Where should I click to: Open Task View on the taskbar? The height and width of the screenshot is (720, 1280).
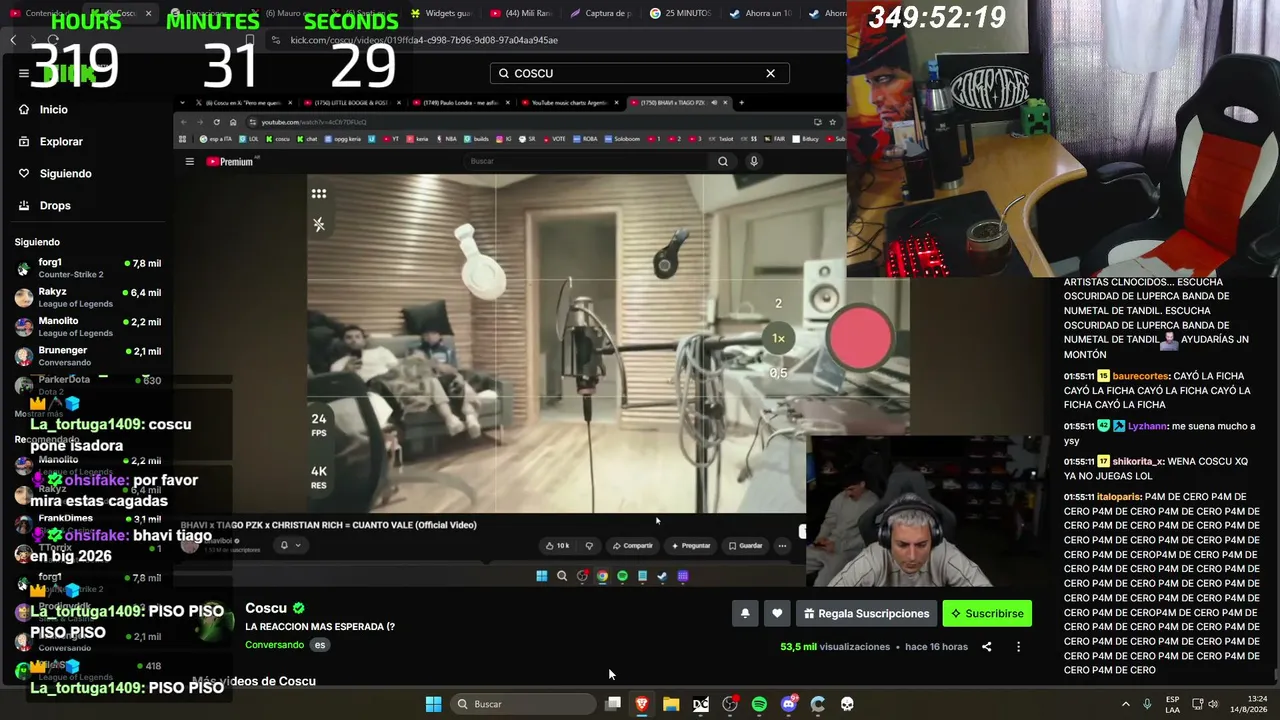coord(613,704)
